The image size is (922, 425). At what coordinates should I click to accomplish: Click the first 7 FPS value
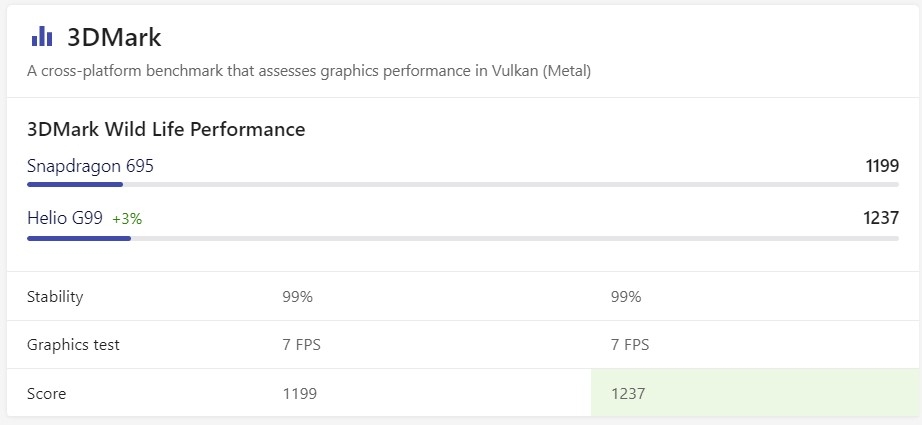[x=301, y=345]
